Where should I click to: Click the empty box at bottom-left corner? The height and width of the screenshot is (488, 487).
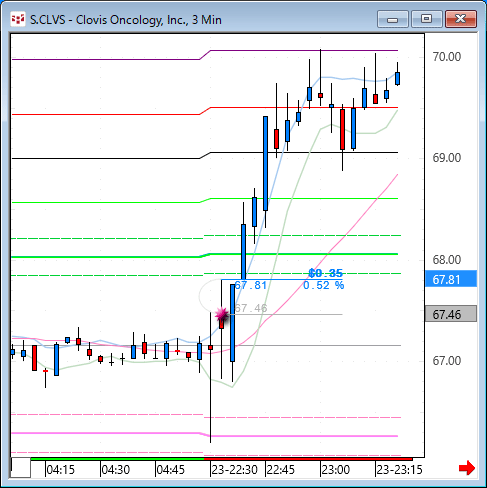21,468
